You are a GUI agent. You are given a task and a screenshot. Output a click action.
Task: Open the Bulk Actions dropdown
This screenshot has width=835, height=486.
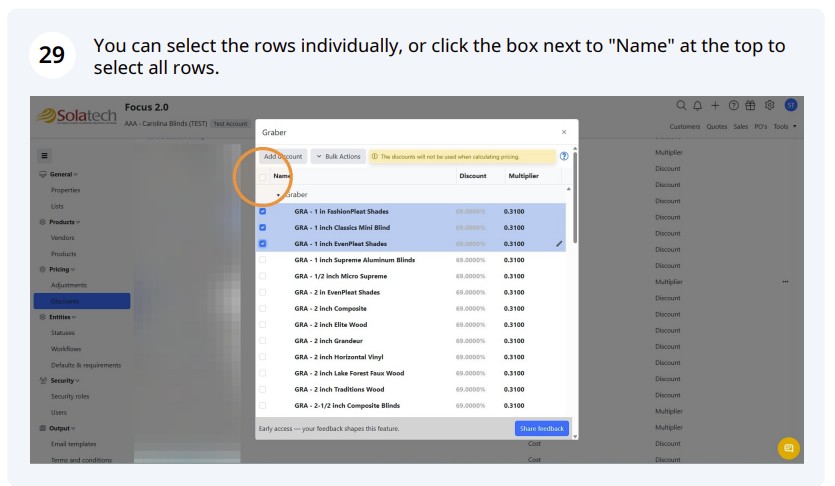click(338, 156)
